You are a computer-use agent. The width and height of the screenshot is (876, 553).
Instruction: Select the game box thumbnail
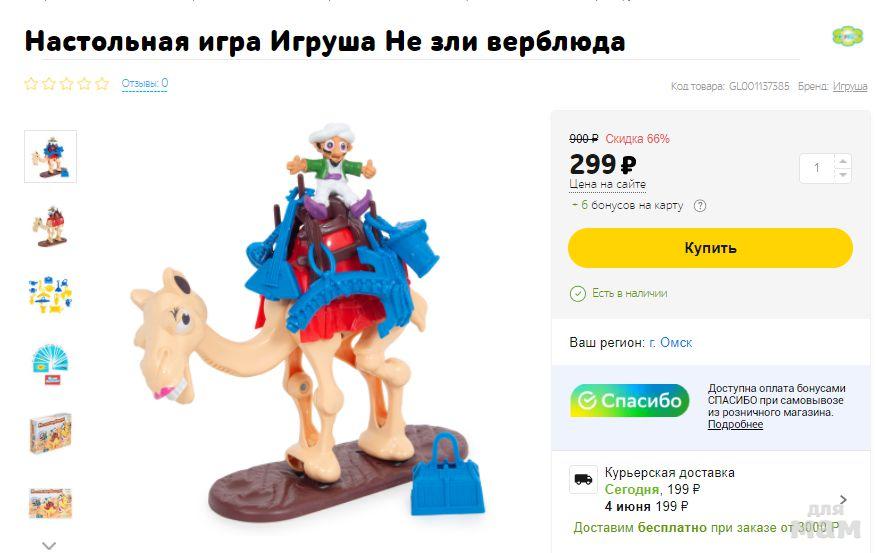click(x=50, y=433)
